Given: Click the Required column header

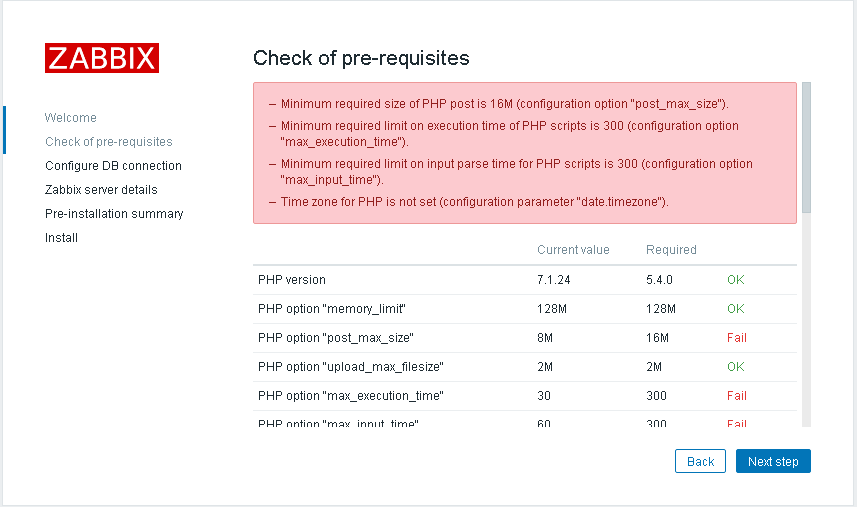Looking at the screenshot, I should click(671, 250).
